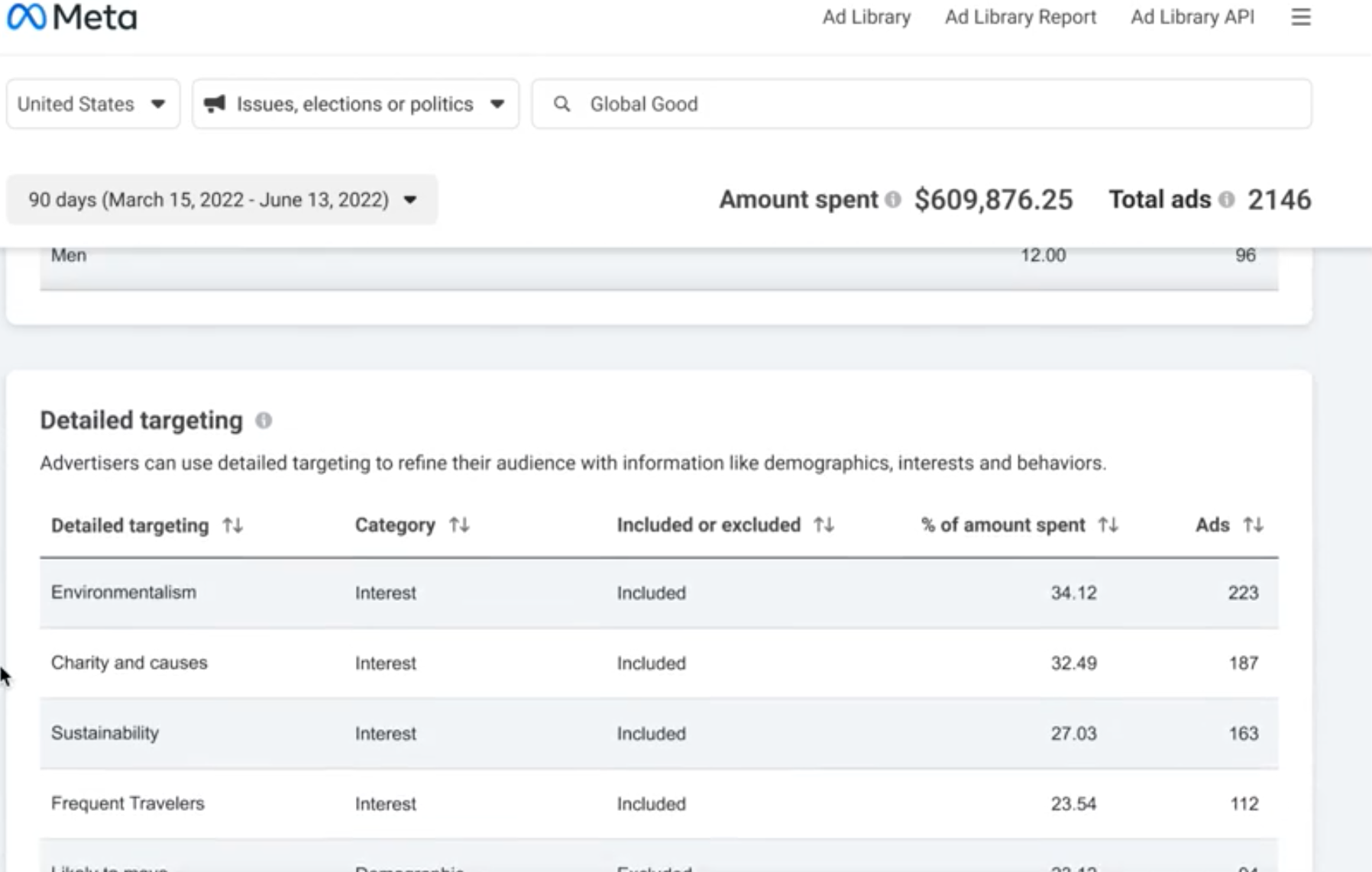Sort by % of amount spent arrows
The height and width of the screenshot is (872, 1372).
(1108, 525)
